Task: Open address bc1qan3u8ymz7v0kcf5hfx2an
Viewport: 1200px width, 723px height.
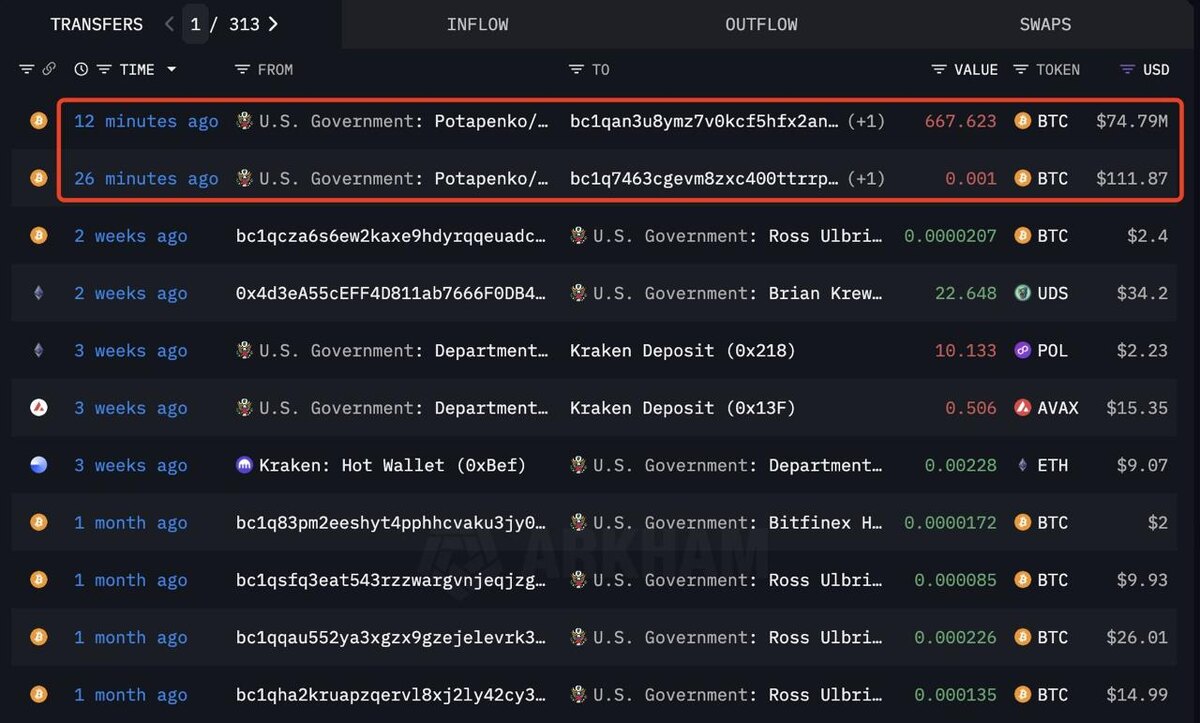Action: click(705, 121)
